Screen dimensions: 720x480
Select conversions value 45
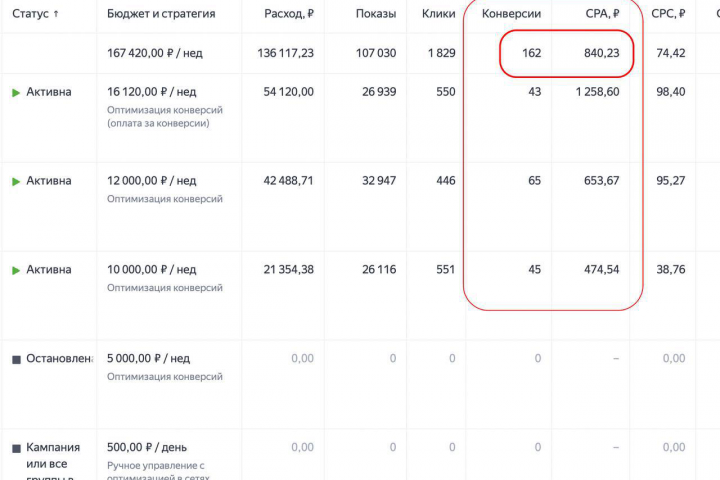click(x=534, y=270)
